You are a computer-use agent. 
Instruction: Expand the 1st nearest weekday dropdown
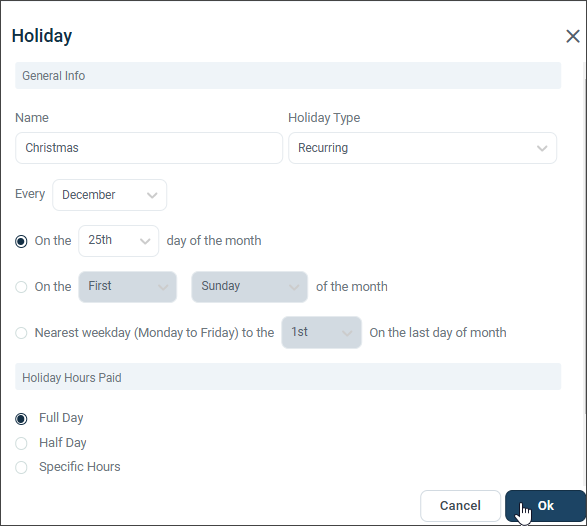click(321, 332)
